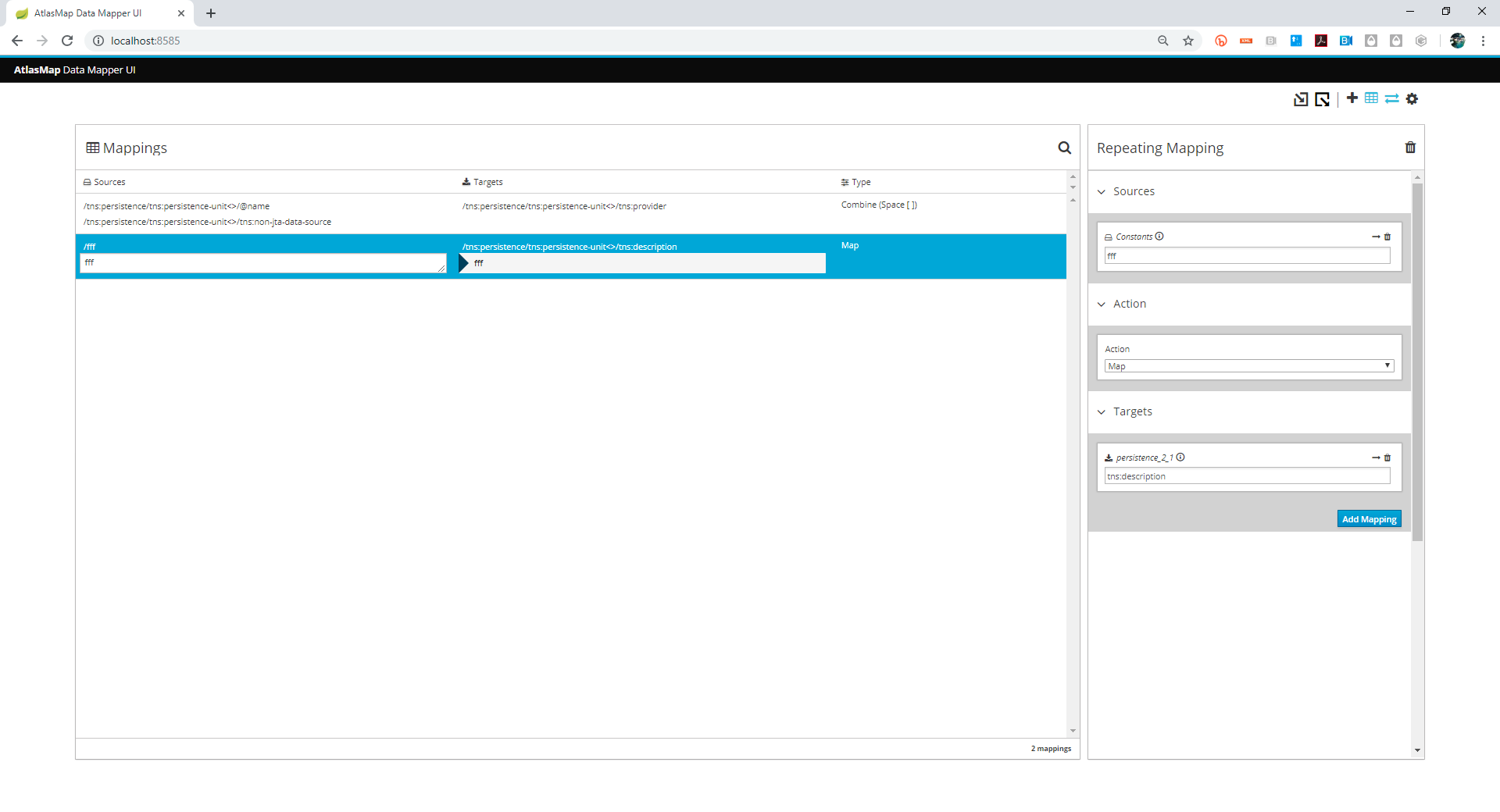The image size is (1500, 812).
Task: Bookmark this page with the star icon
Action: (1188, 41)
